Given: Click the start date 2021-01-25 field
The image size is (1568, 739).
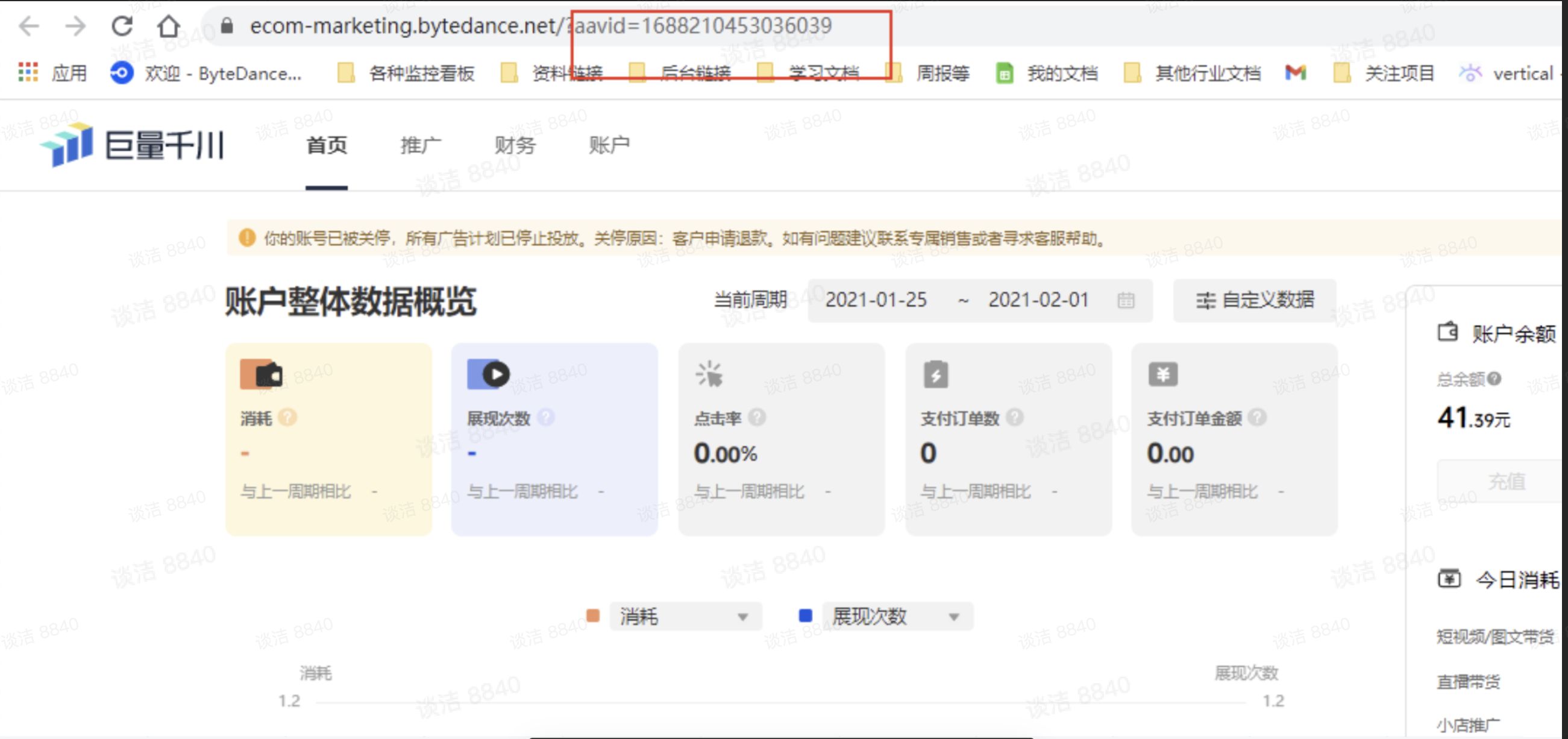Looking at the screenshot, I should click(876, 300).
